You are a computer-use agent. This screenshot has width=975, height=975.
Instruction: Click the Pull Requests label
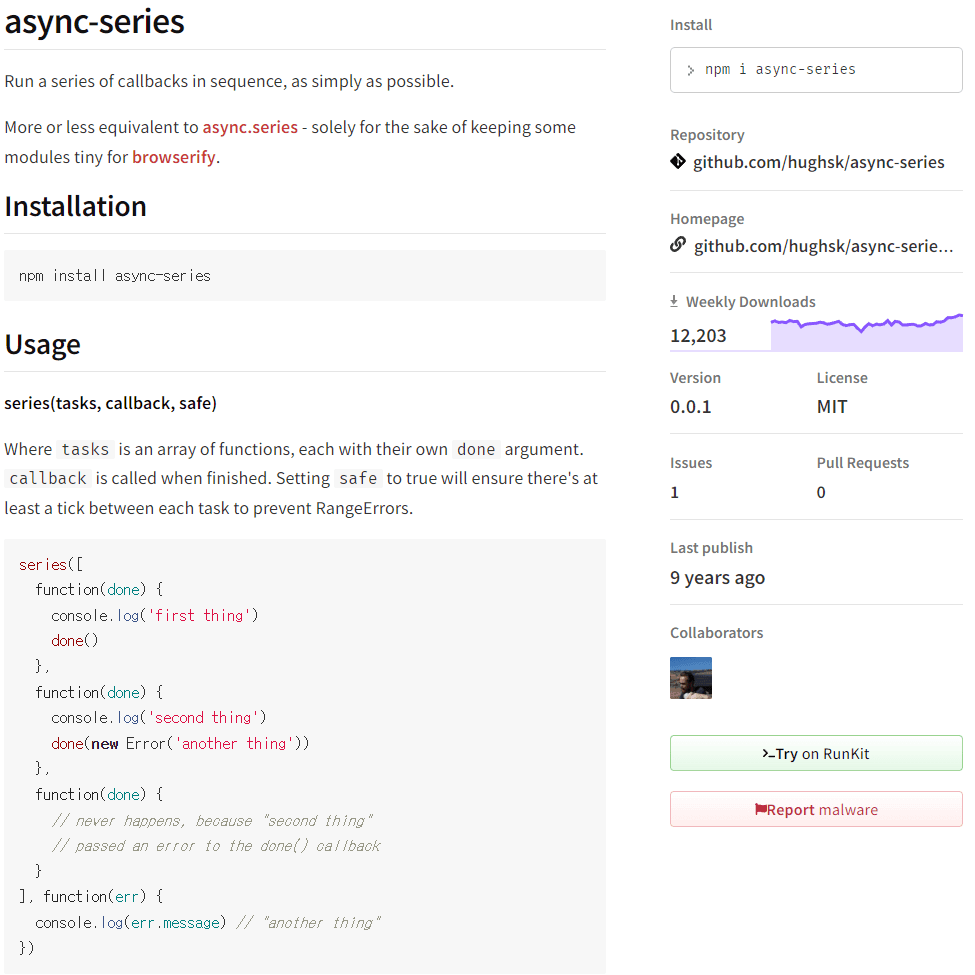coord(862,463)
